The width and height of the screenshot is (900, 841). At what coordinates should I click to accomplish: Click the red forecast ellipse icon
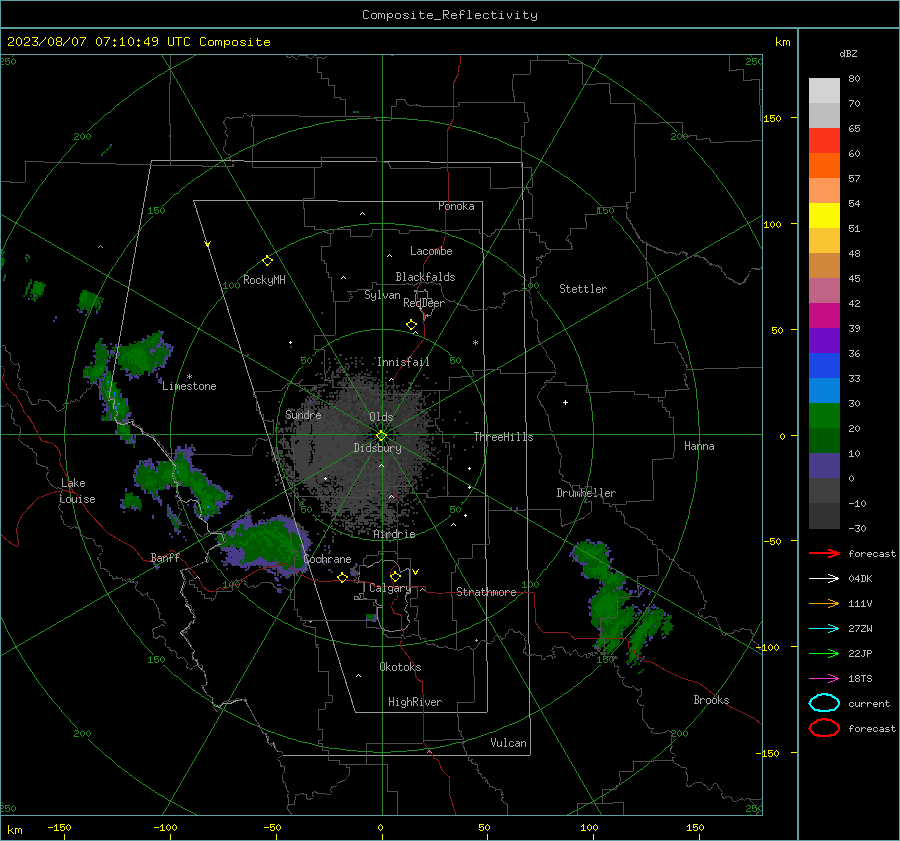point(824,728)
